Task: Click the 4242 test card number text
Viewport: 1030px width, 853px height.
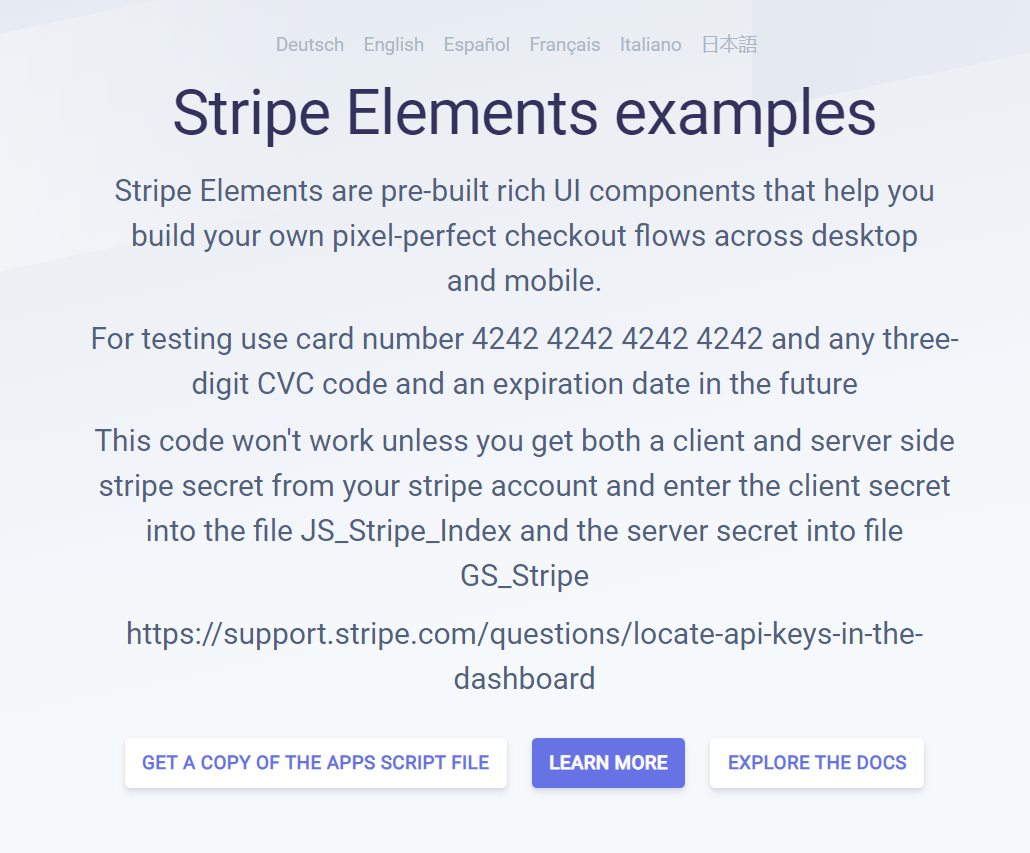Action: 617,340
